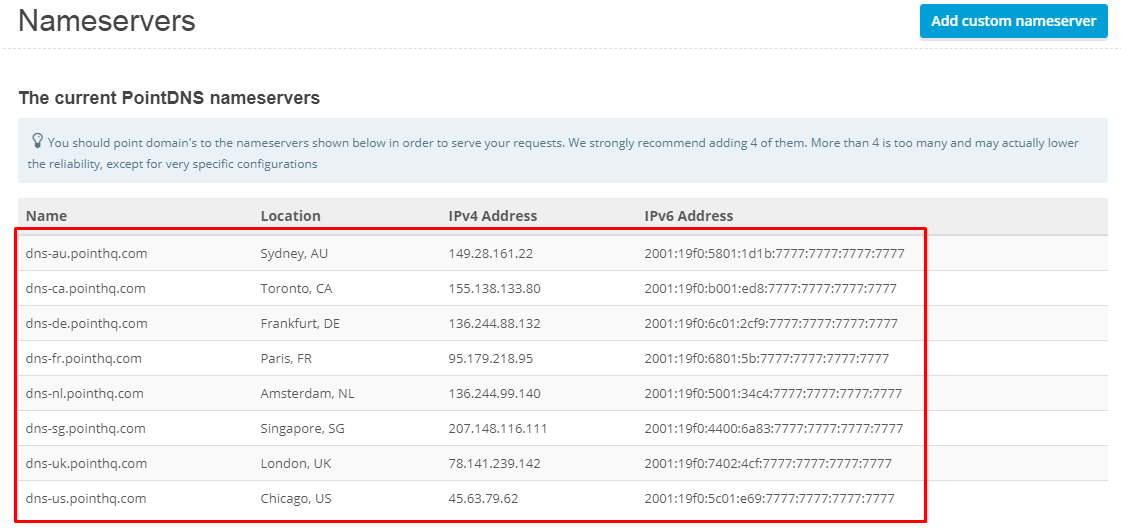Viewport: 1121px width, 529px height.
Task: Select dns-au.pointhq.com nameserver name
Action: (87, 253)
